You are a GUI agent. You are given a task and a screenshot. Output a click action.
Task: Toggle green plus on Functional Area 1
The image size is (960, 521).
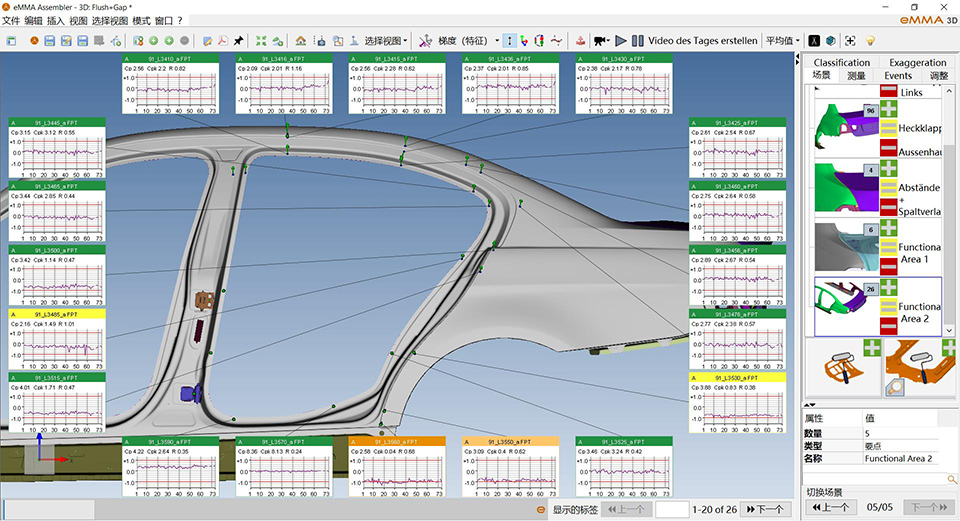coord(887,229)
